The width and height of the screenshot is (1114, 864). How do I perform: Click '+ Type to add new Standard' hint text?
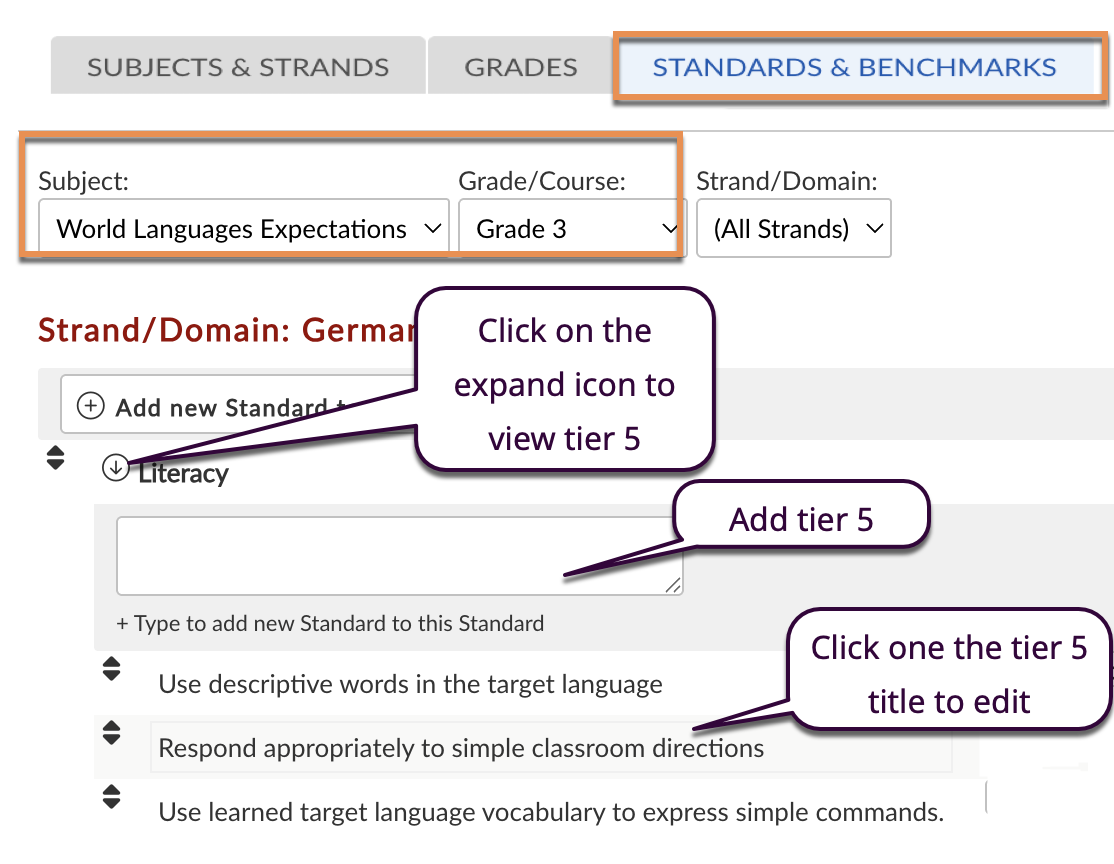(x=330, y=623)
